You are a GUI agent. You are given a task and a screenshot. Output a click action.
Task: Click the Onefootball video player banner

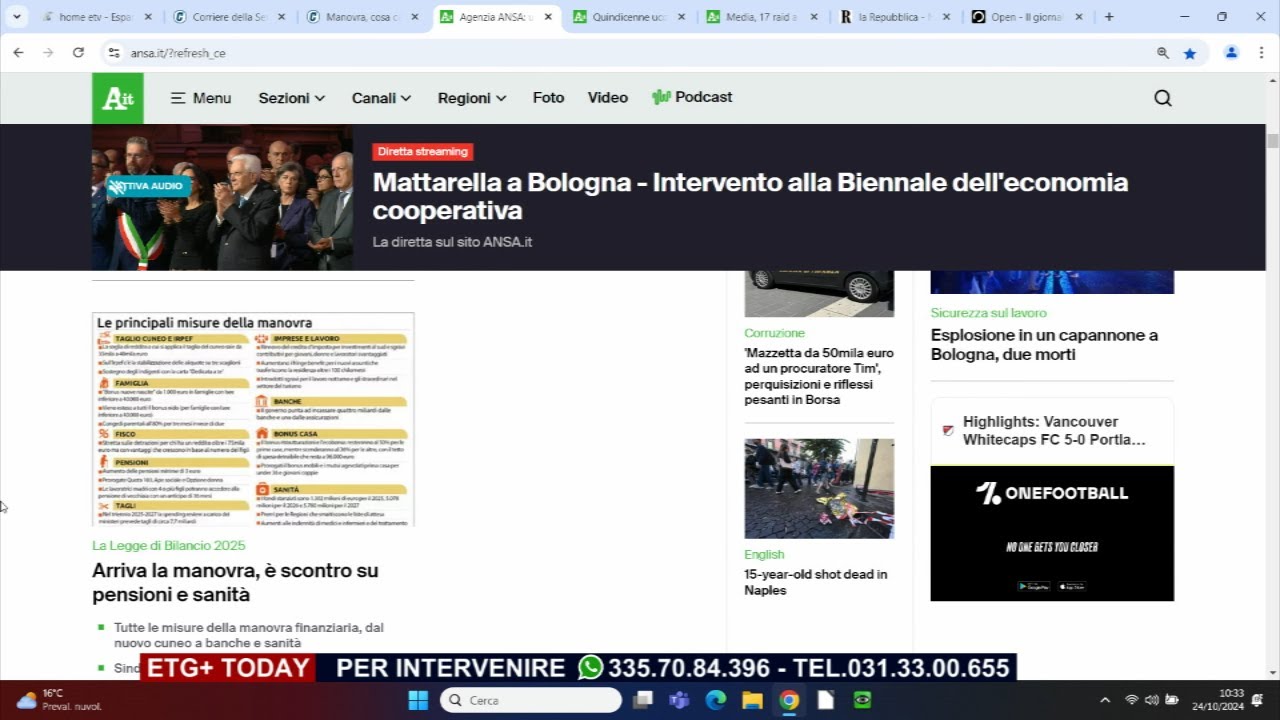[1052, 533]
